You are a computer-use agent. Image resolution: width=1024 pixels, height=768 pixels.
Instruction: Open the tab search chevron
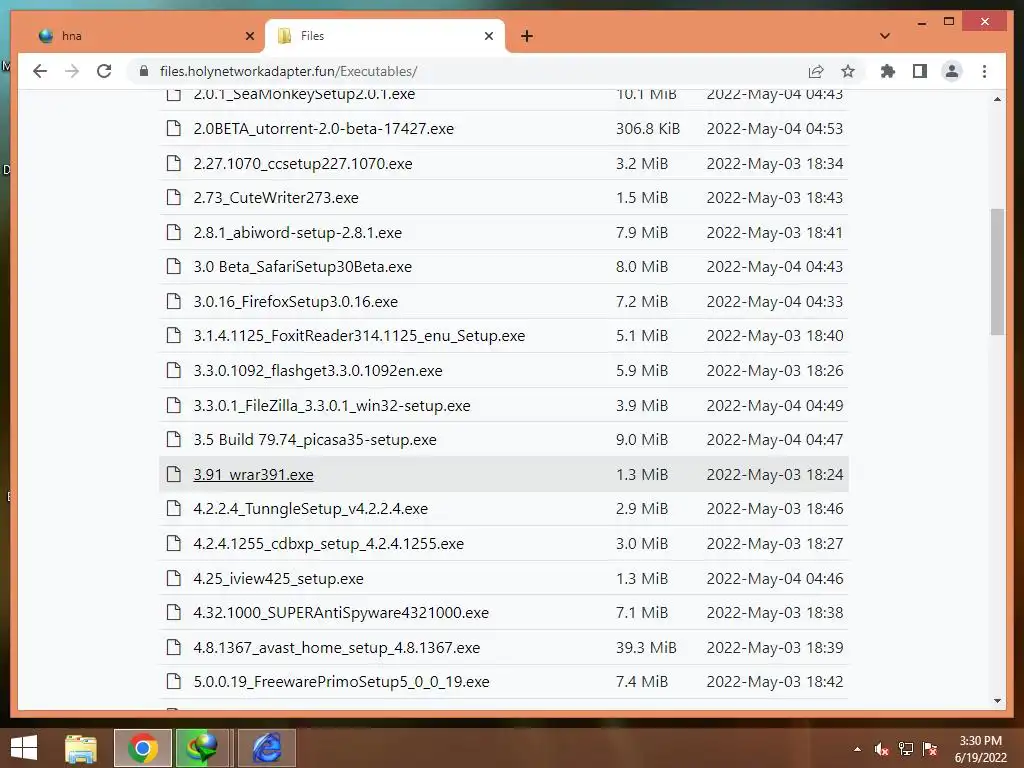point(885,36)
